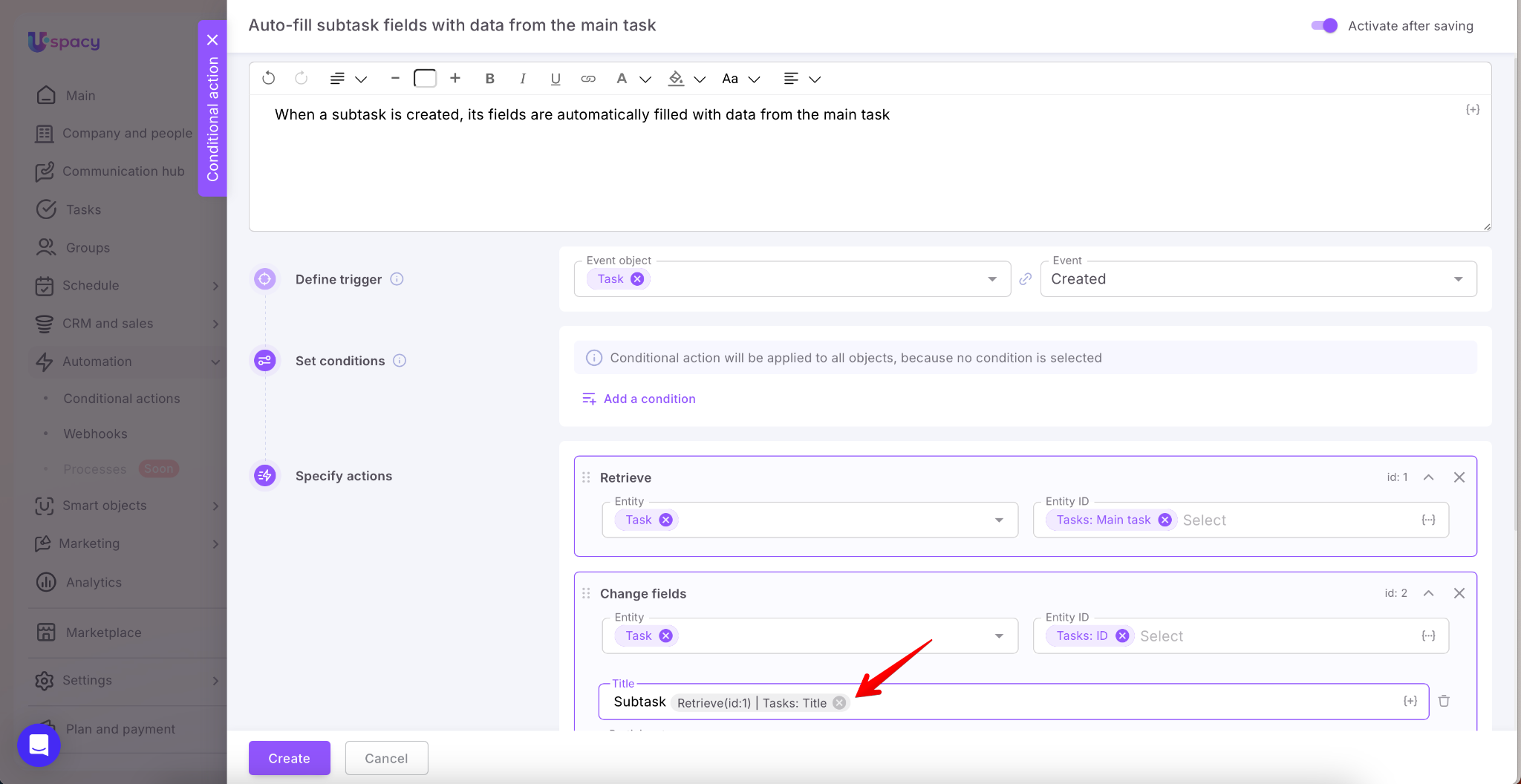Open the highlight fill color picker

coord(676,79)
